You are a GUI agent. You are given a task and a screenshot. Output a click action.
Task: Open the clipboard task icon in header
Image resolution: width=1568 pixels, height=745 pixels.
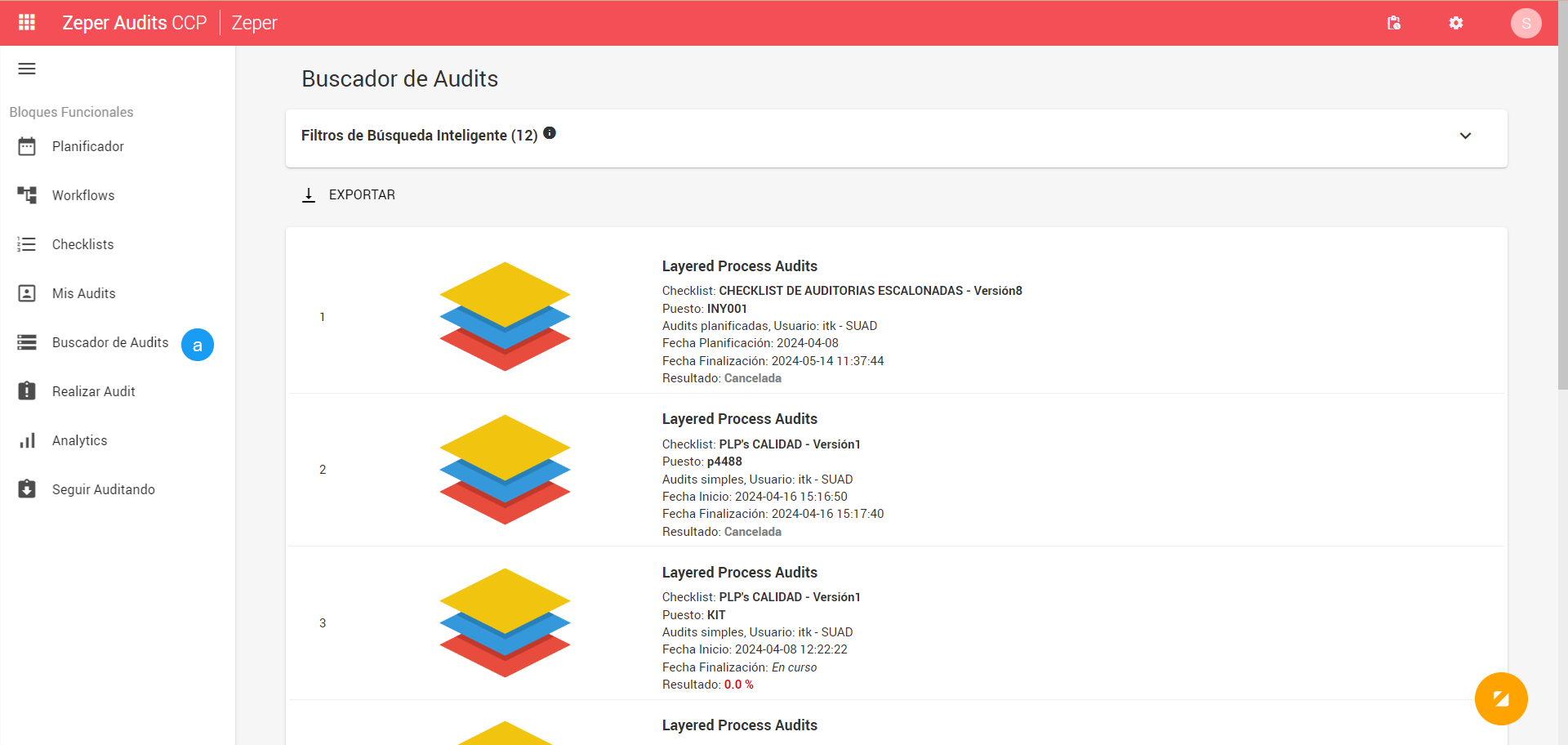click(1394, 23)
